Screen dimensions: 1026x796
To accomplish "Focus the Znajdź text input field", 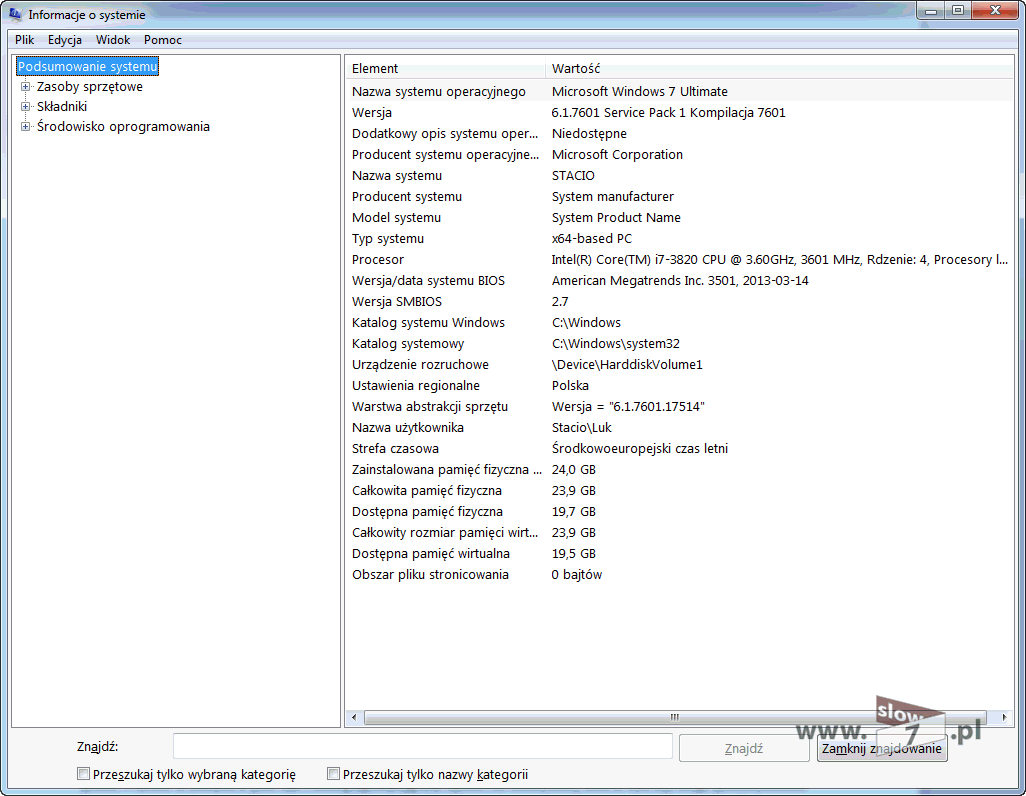I will [423, 747].
